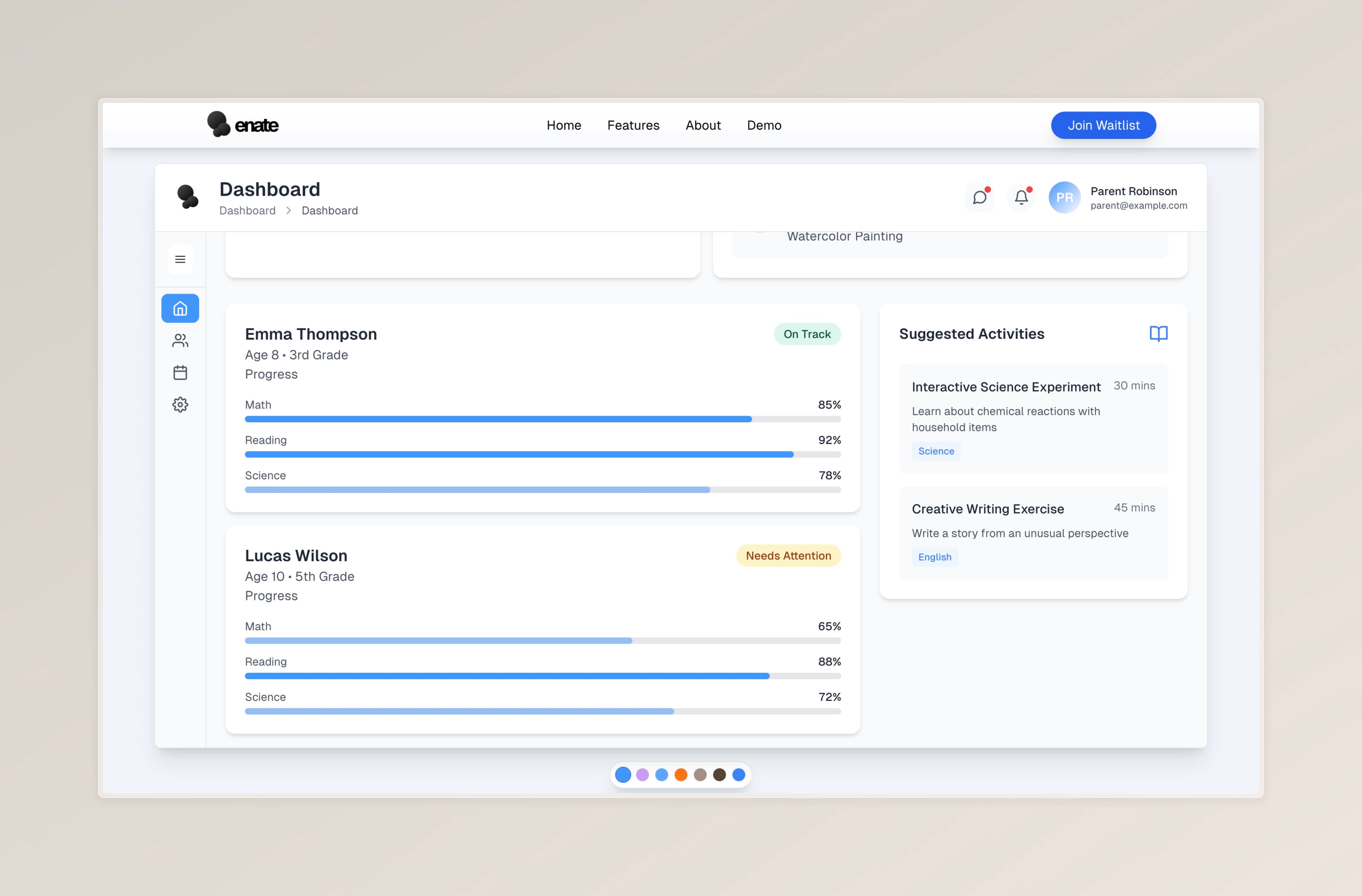Open About in top navigation
Screen dimensions: 1362x896
(x=703, y=125)
